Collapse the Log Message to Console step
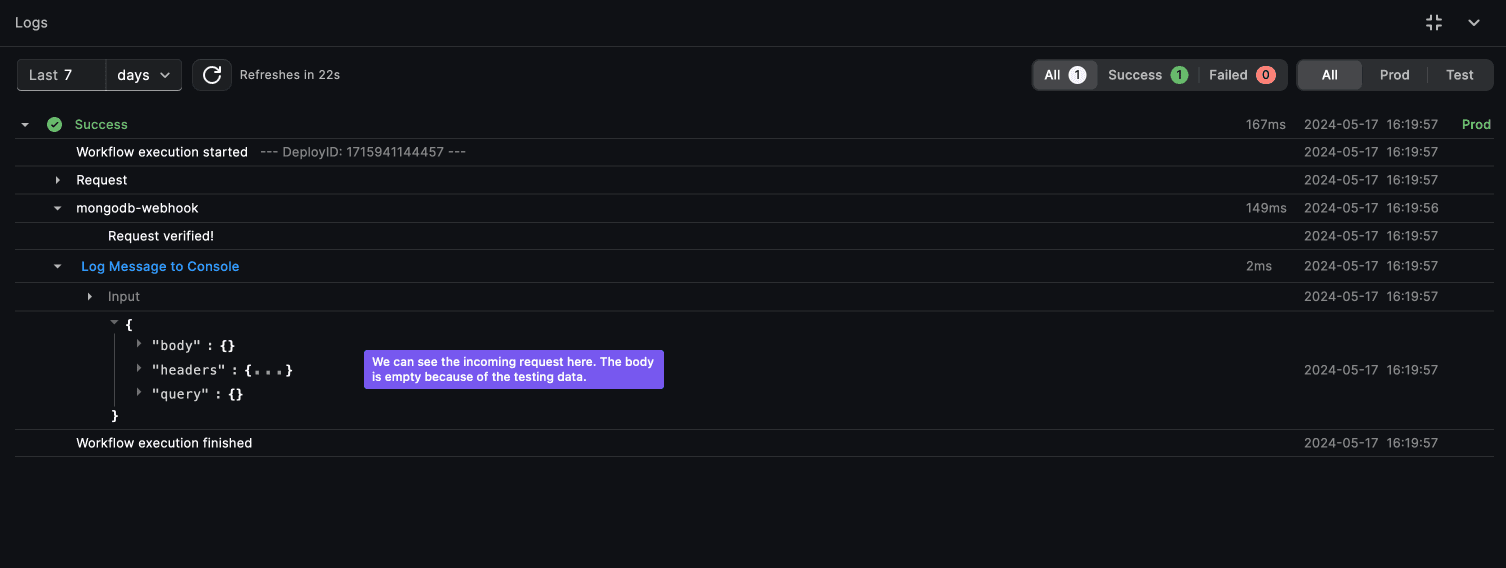The image size is (1506, 568). [x=58, y=267]
